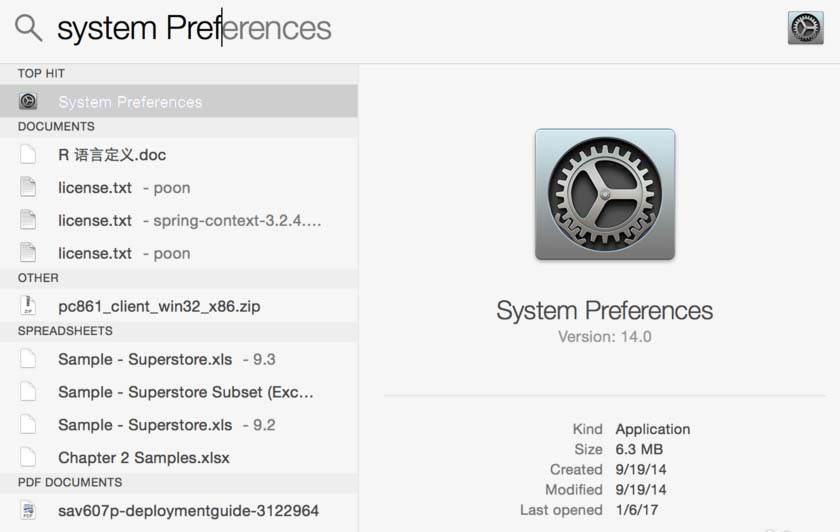
Task: Click the magnifying glass search icon
Action: 28,28
